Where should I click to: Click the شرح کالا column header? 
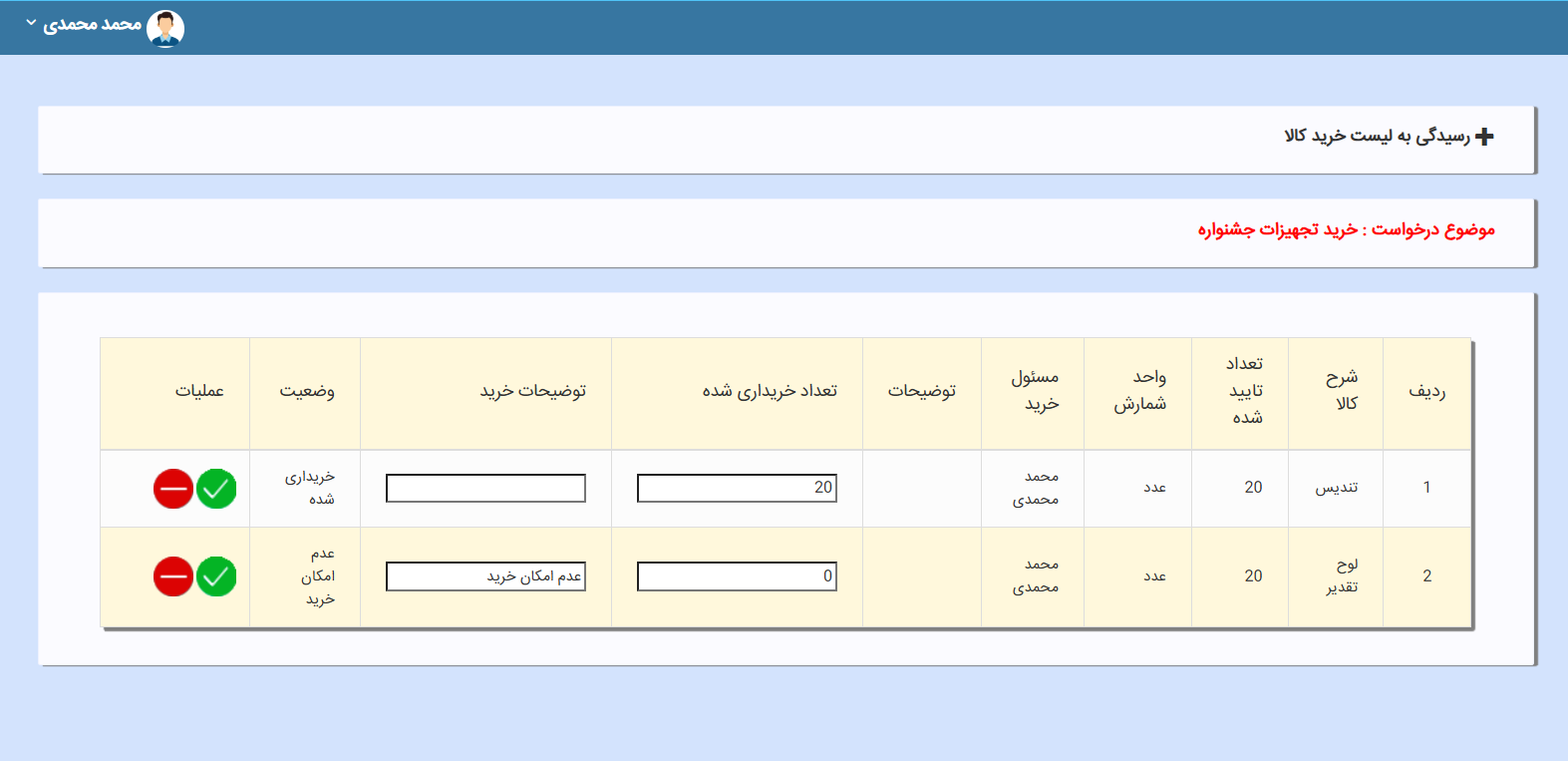click(1343, 390)
